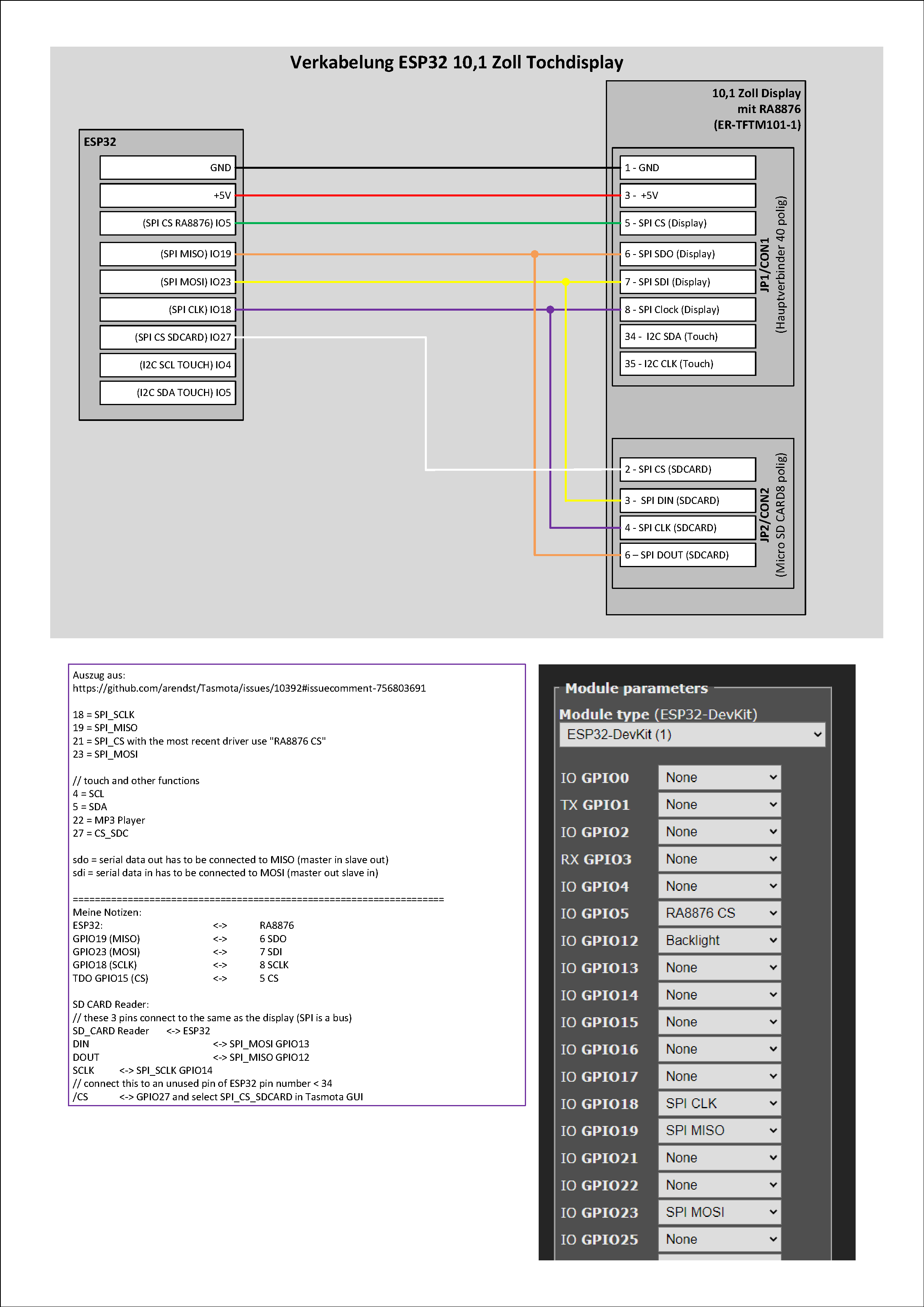This screenshot has width=924, height=1307.
Task: Click the orange MISO wire junction dot
Action: [x=535, y=254]
